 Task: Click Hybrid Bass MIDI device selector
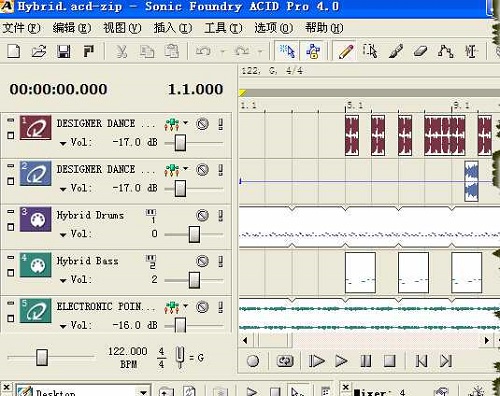click(x=151, y=262)
